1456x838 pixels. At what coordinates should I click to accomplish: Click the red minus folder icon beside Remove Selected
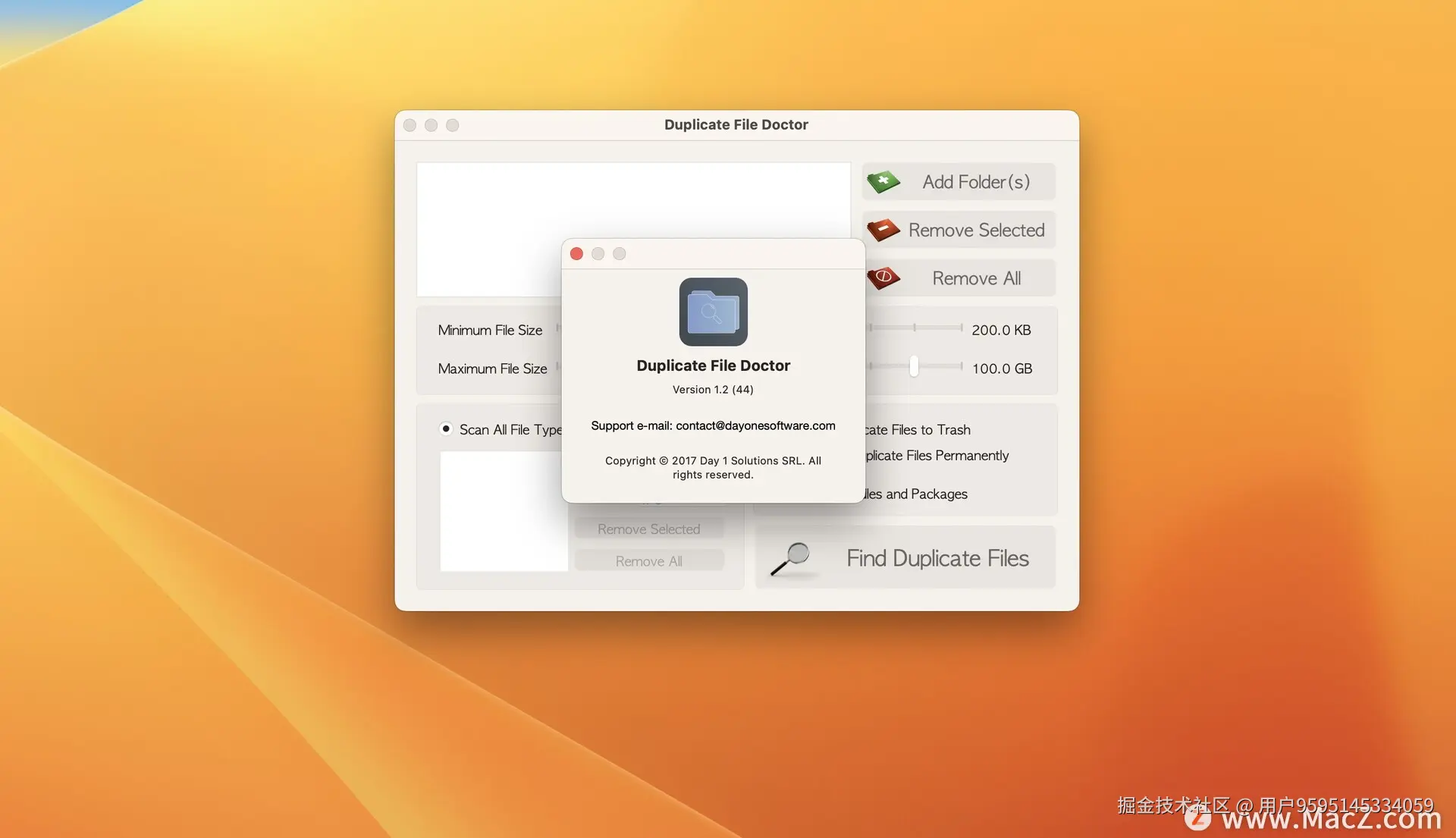click(883, 230)
